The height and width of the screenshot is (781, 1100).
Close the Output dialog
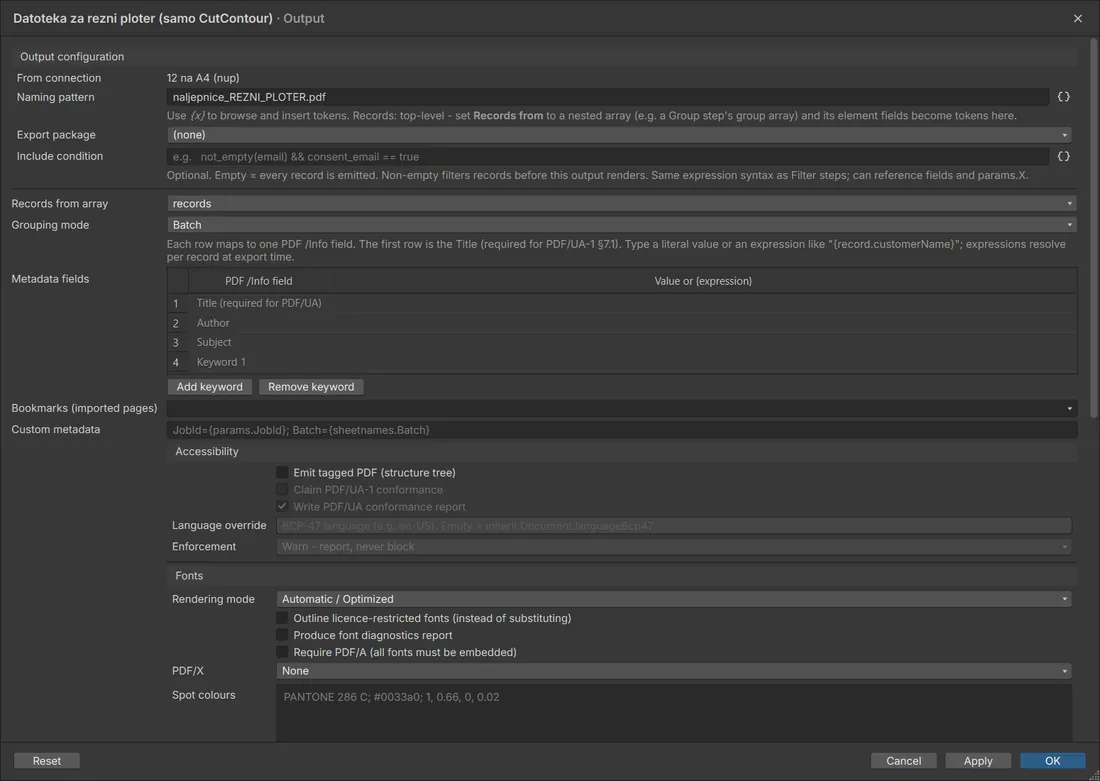(x=1078, y=18)
